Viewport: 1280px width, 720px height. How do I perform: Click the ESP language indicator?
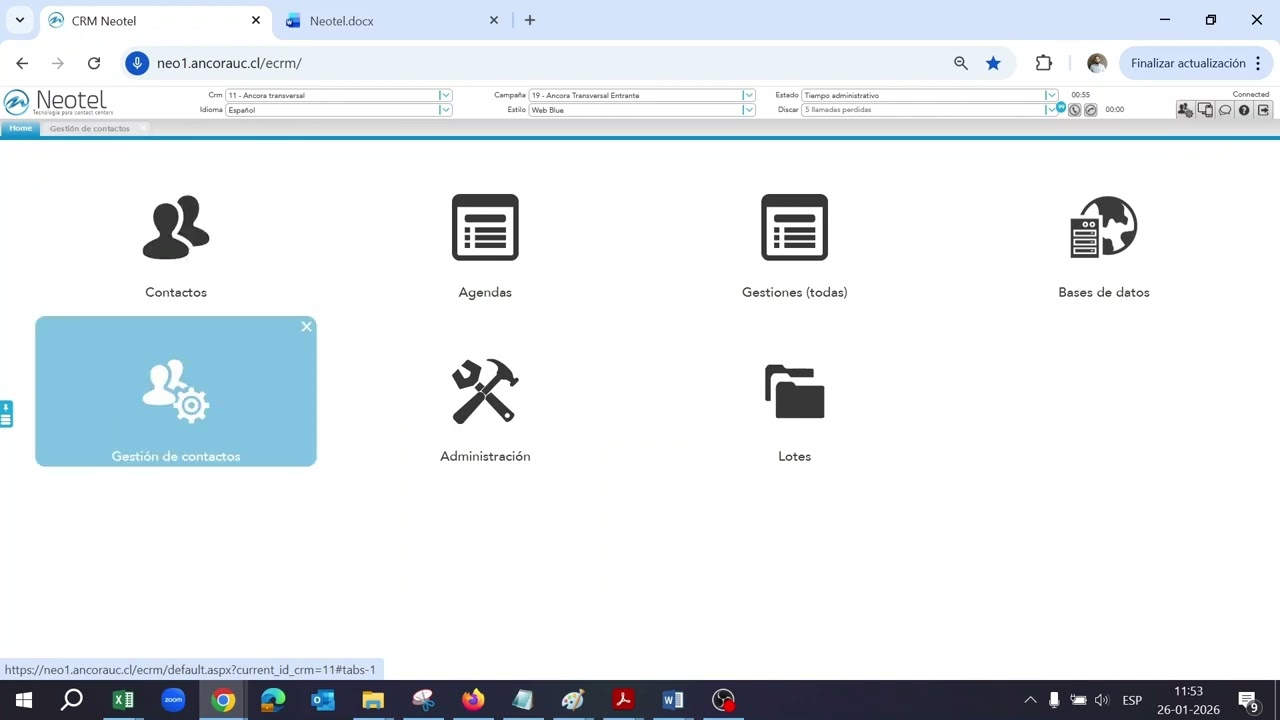[1132, 700]
